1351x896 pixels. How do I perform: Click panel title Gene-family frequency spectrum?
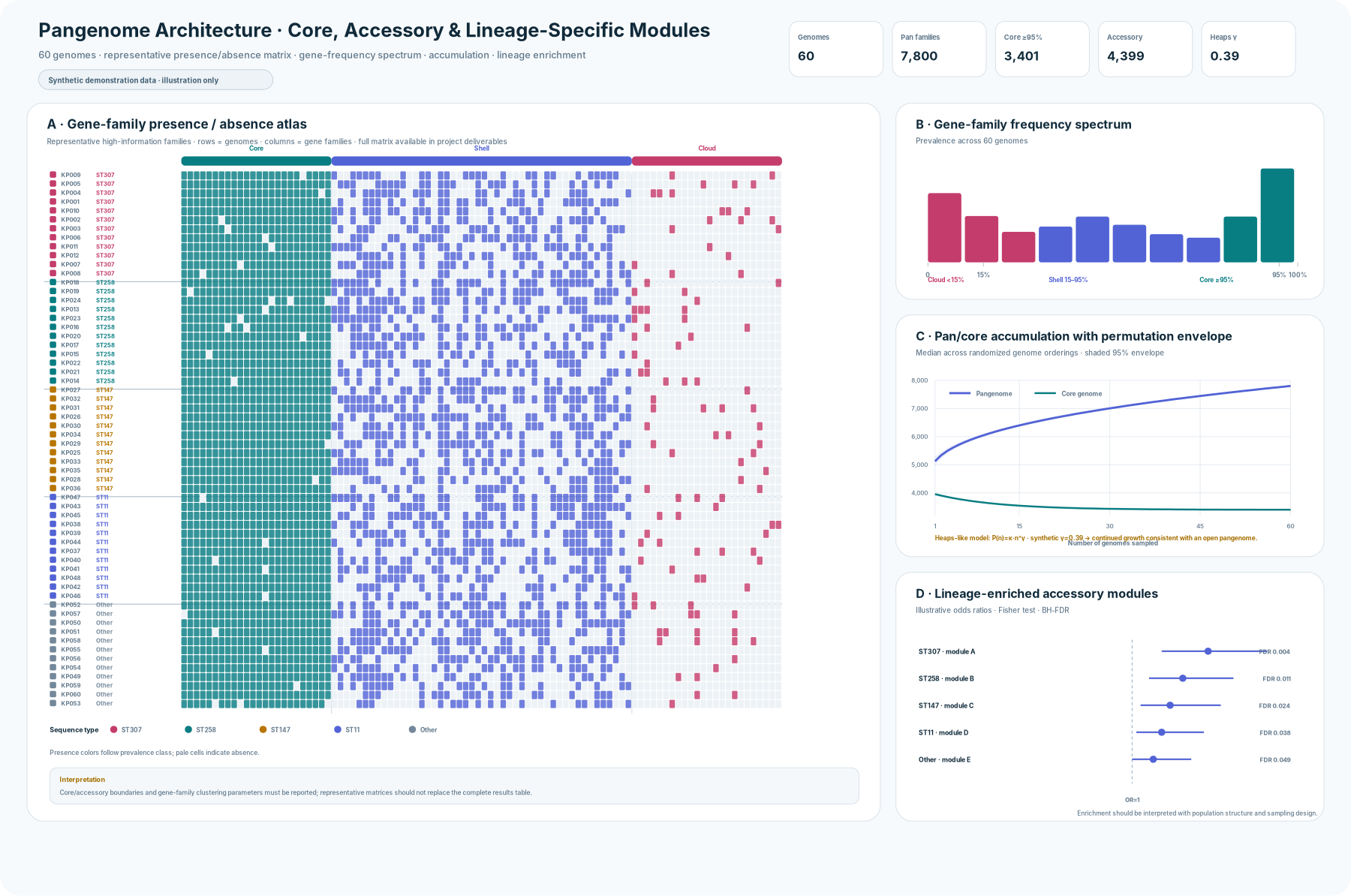1024,125
